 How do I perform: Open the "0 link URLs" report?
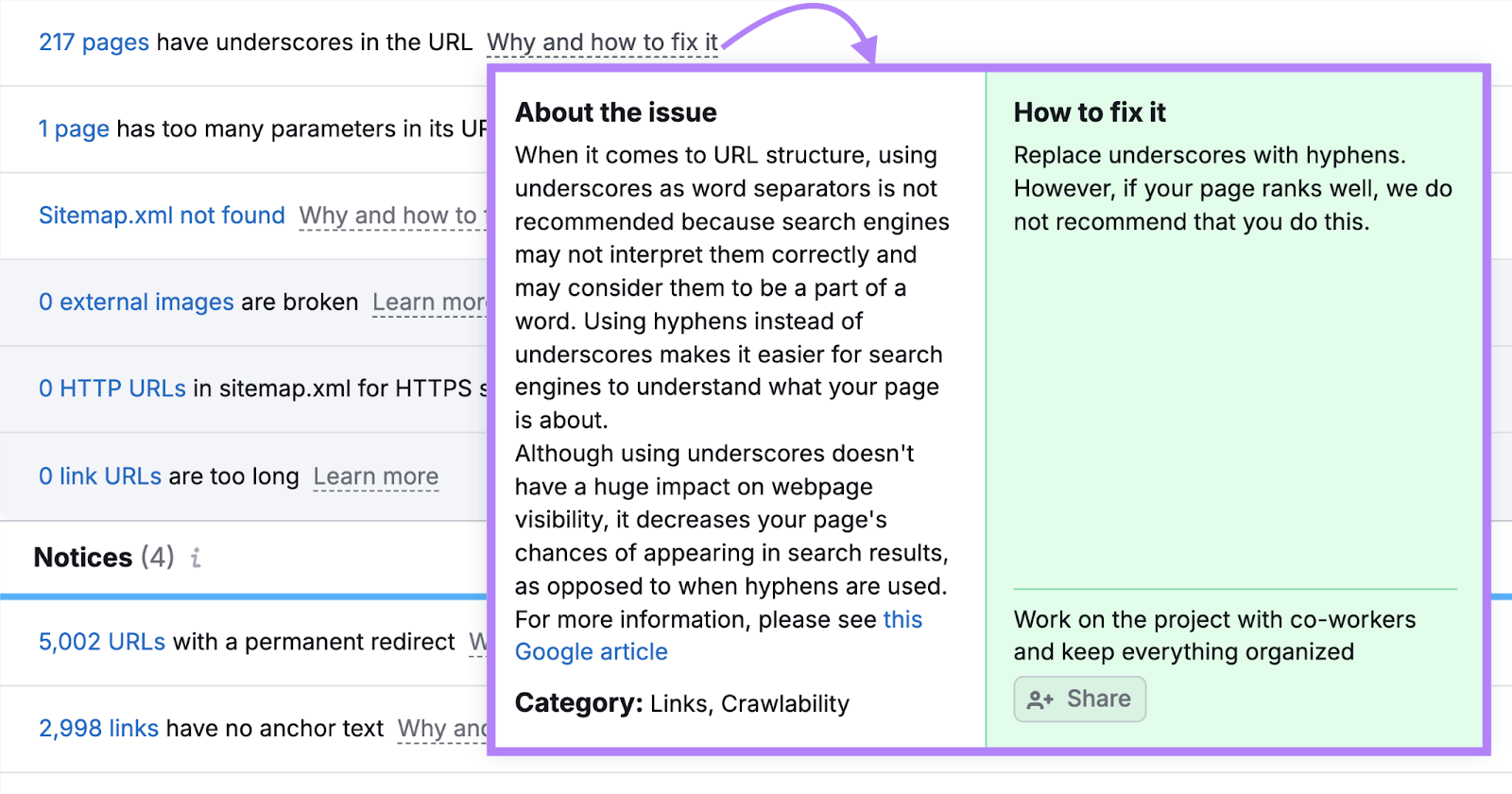coord(99,476)
